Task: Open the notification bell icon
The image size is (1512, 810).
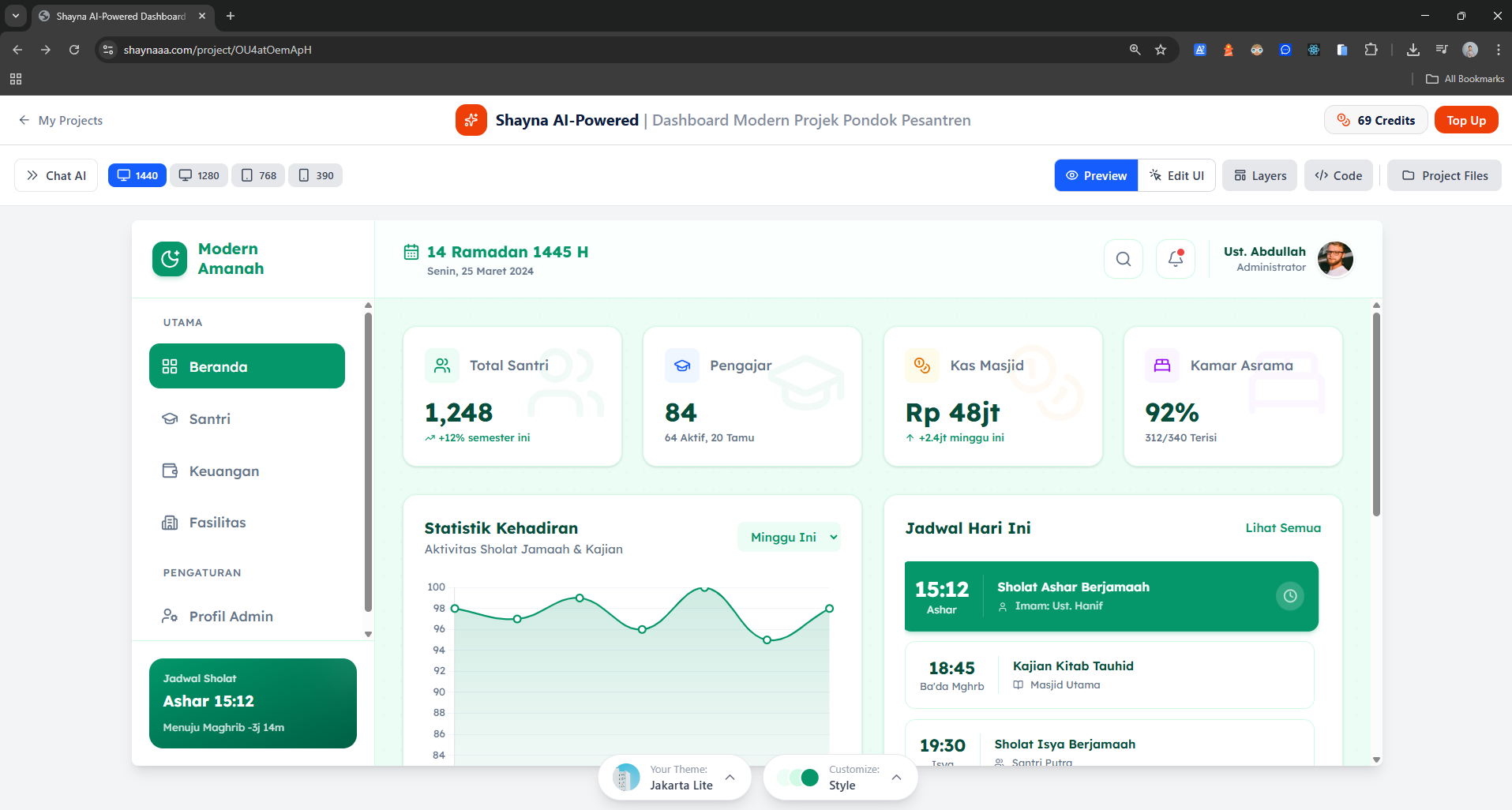Action: point(1175,259)
